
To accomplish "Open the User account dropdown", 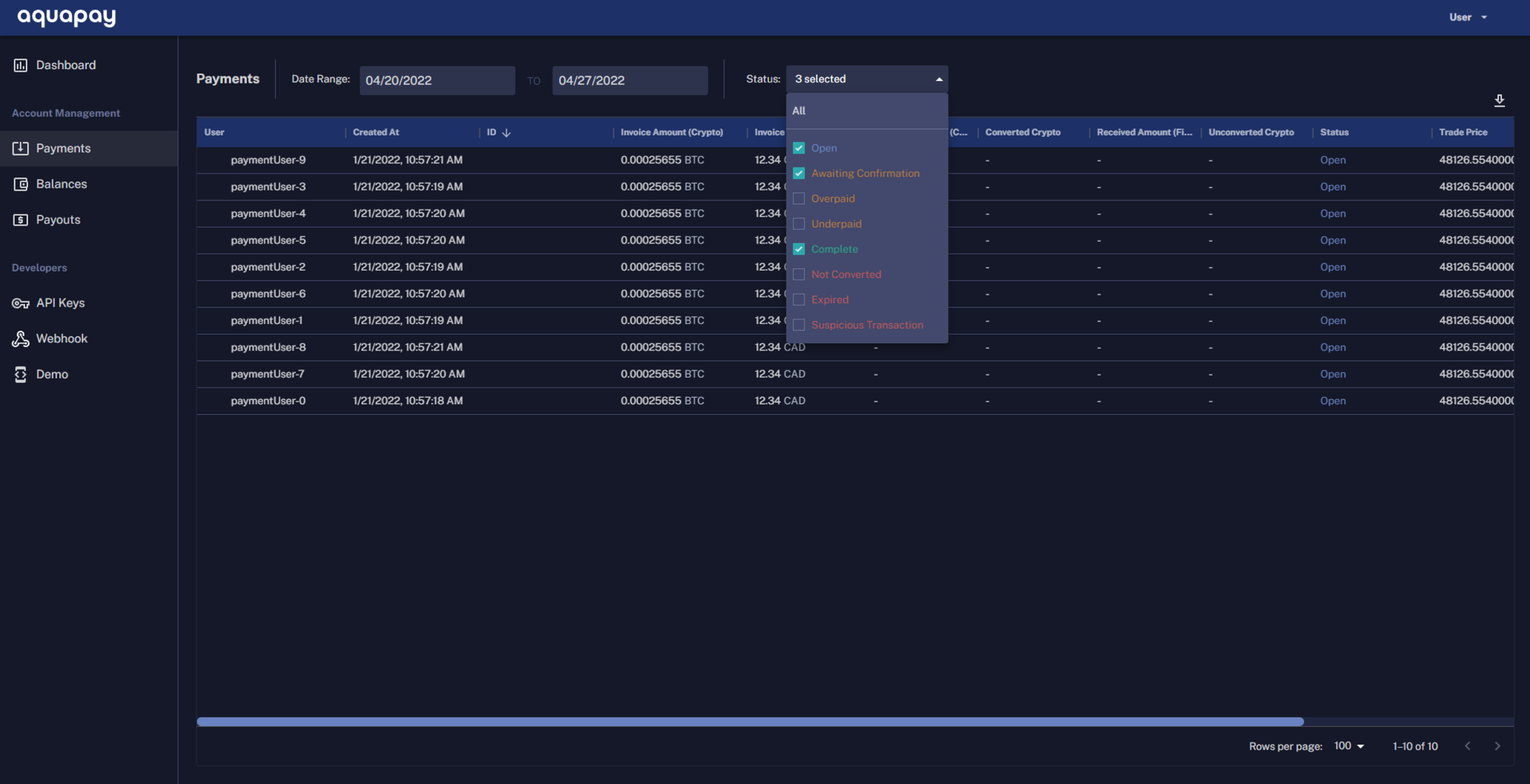I will coord(1468,17).
